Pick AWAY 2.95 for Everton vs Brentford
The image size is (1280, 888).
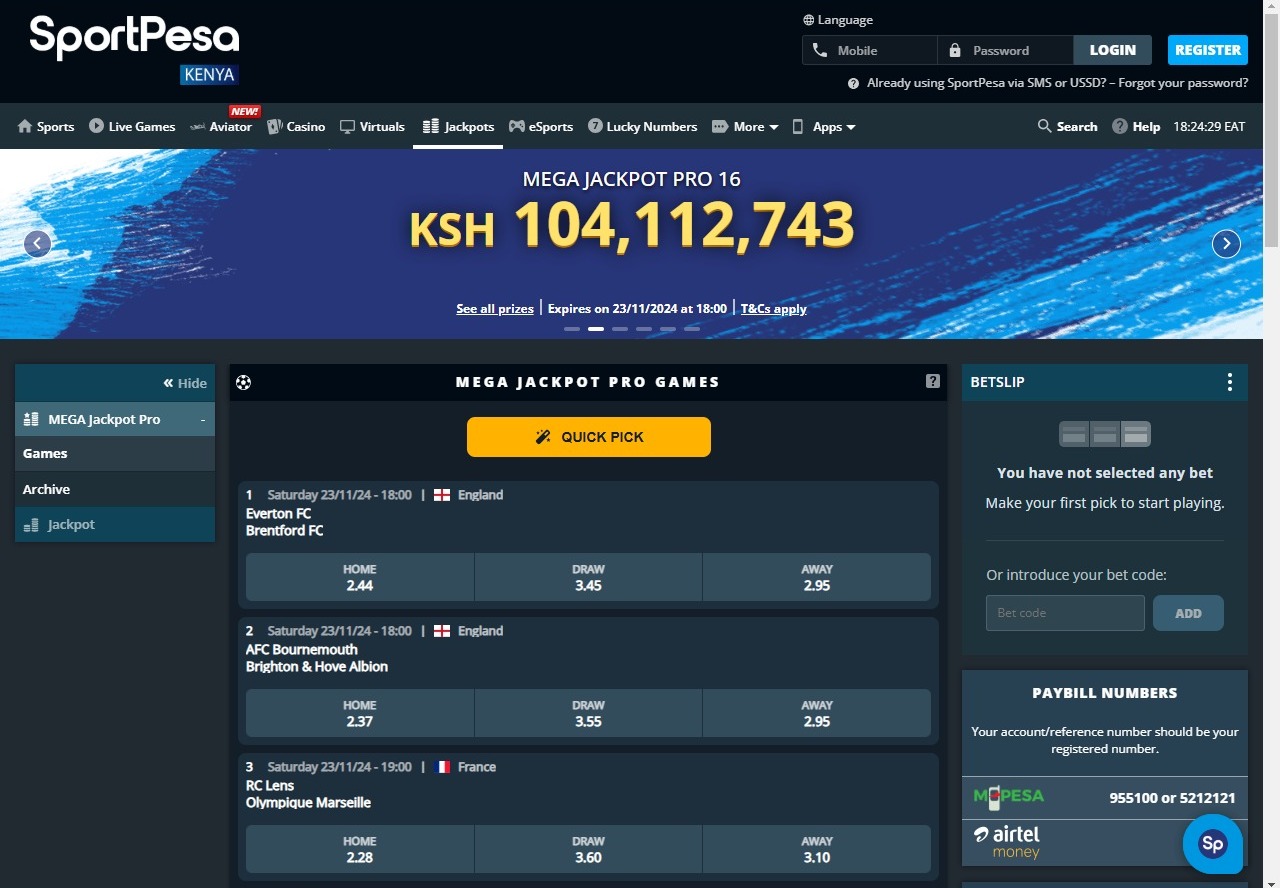coord(817,577)
